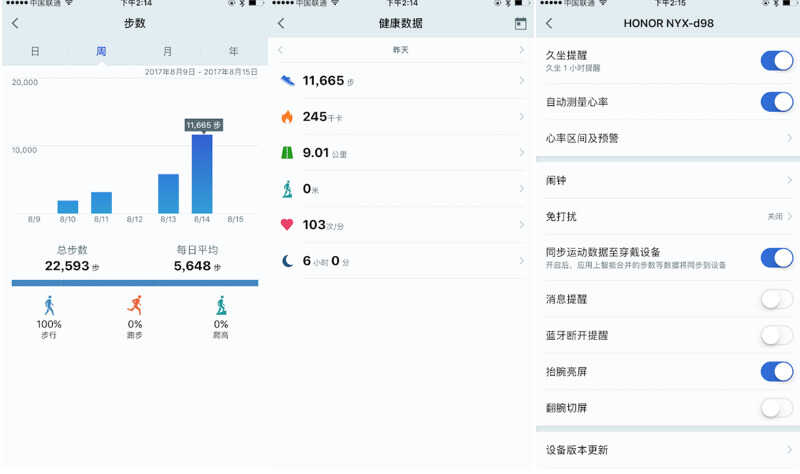Tap the blue shoe steps icon
Screen dimensions: 800x474
287,81
